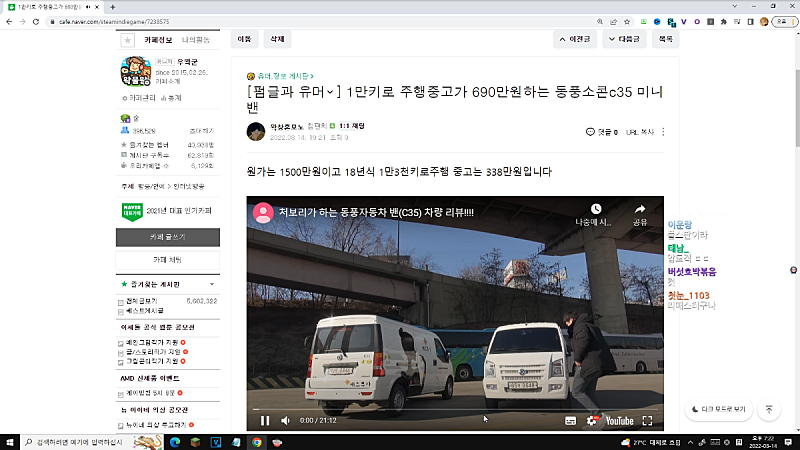
Task: Enter fullscreen mode in video player
Action: click(x=647, y=420)
